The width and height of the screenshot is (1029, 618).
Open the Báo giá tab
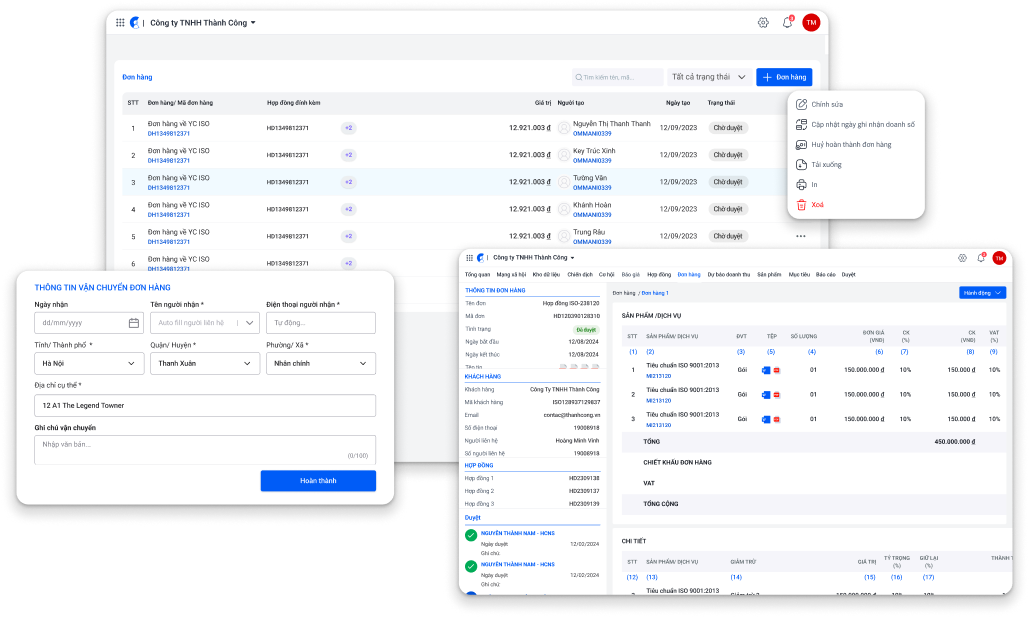click(x=630, y=274)
